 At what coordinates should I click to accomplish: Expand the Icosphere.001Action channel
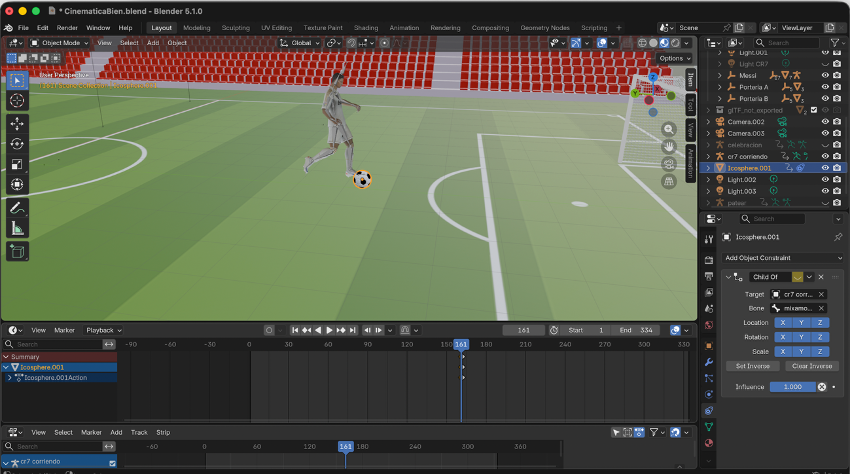pos(10,377)
